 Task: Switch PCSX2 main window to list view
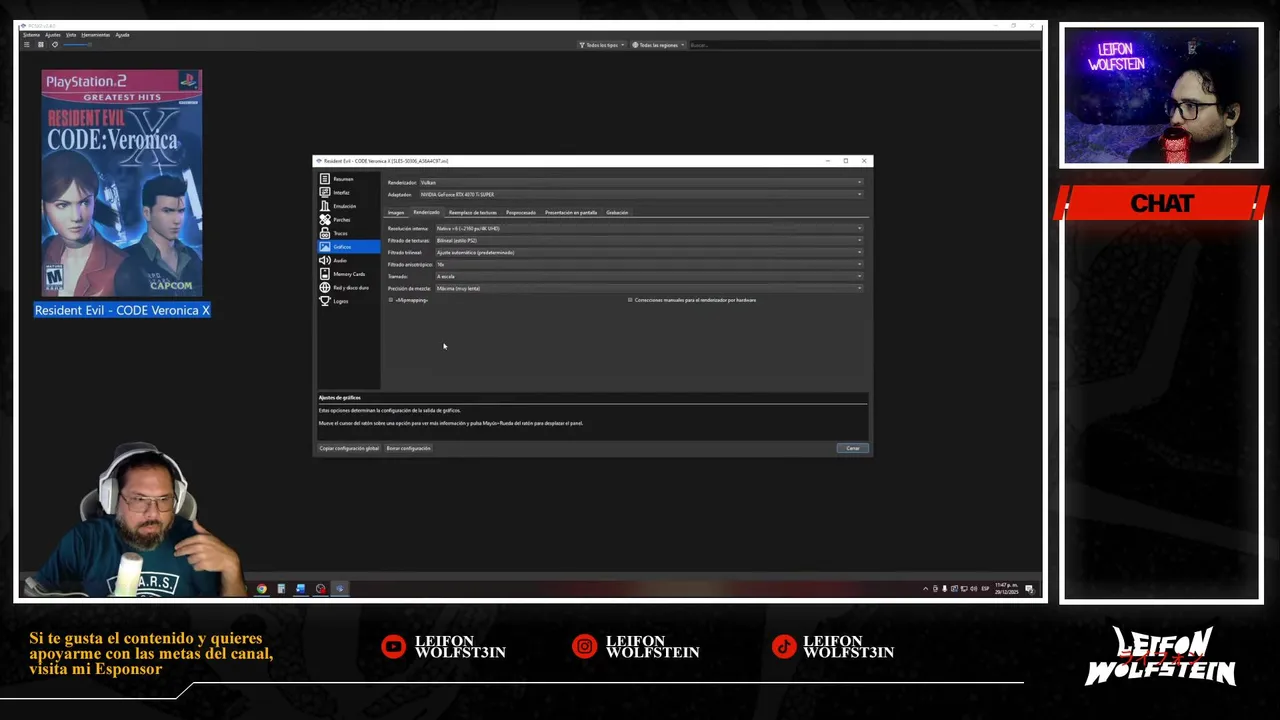point(27,45)
